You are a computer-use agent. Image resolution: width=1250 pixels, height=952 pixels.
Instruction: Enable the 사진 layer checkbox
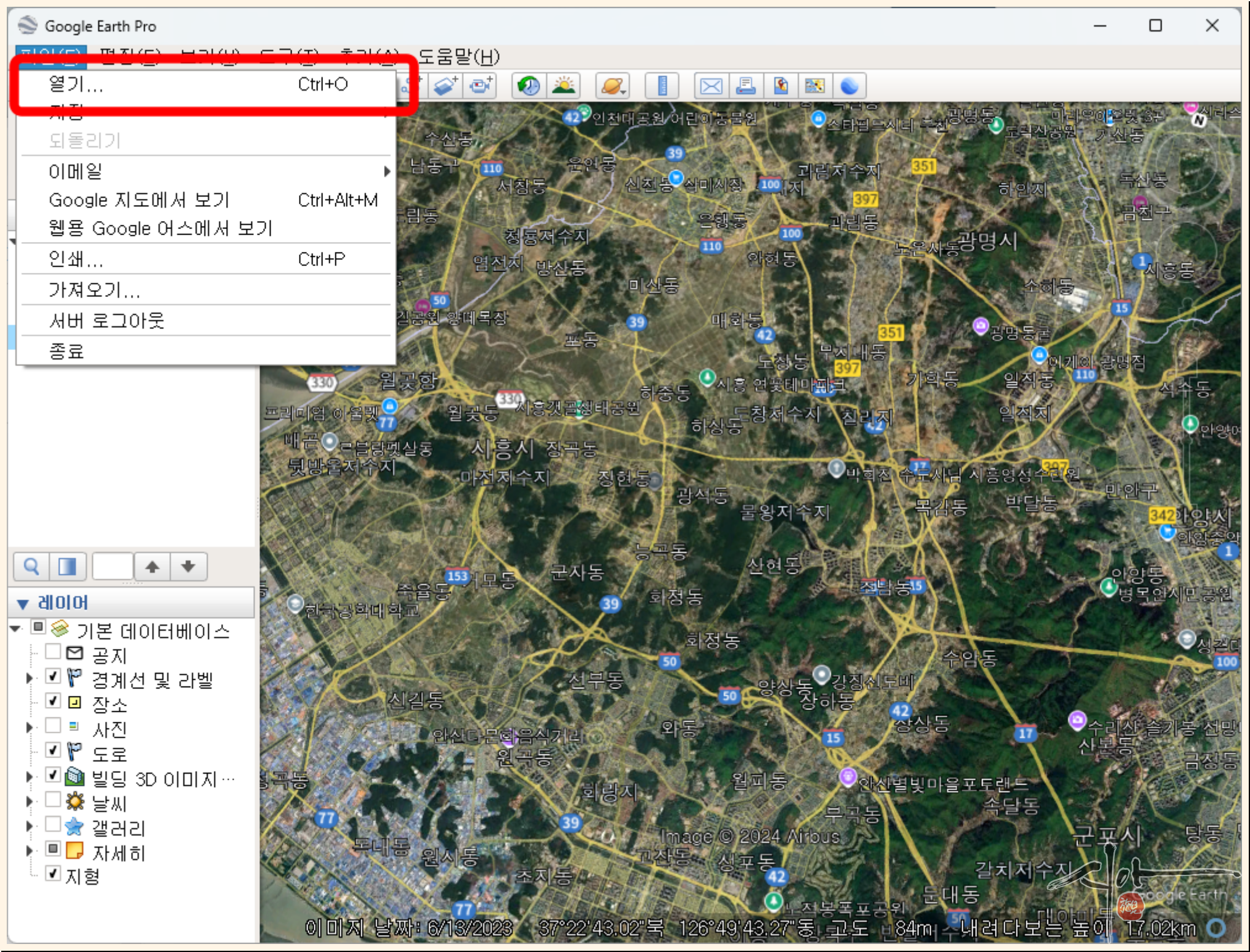point(53,725)
